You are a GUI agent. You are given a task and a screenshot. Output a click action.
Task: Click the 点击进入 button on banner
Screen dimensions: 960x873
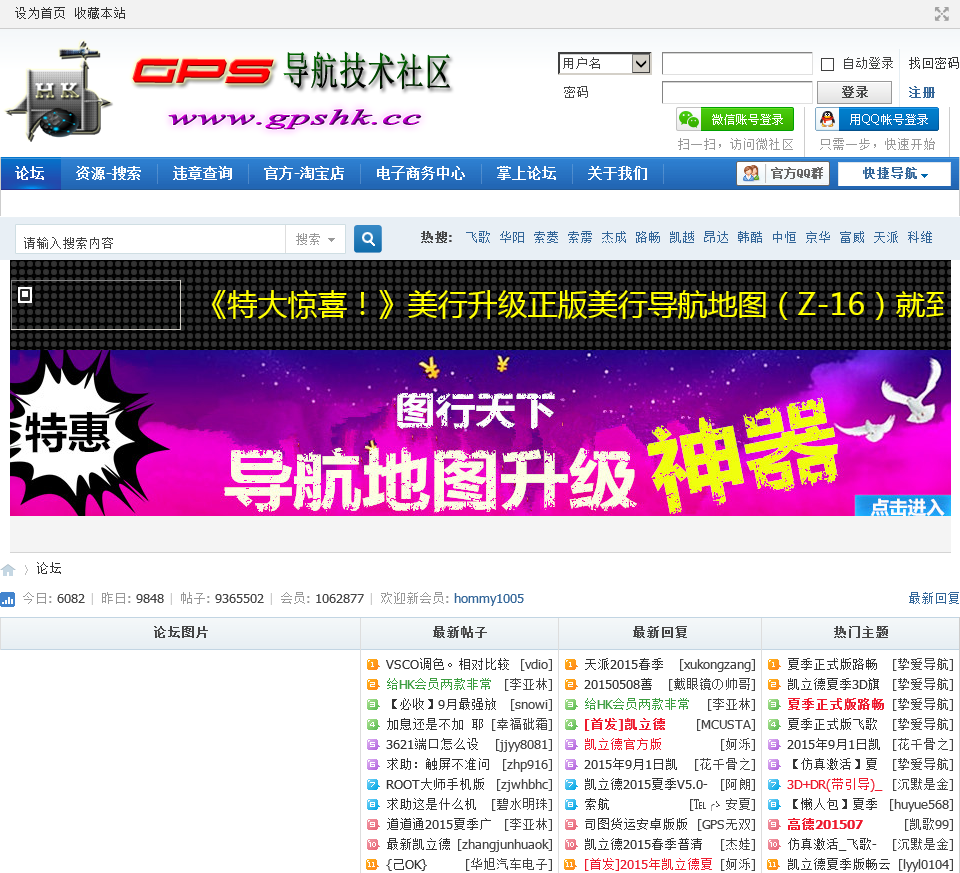[x=904, y=507]
